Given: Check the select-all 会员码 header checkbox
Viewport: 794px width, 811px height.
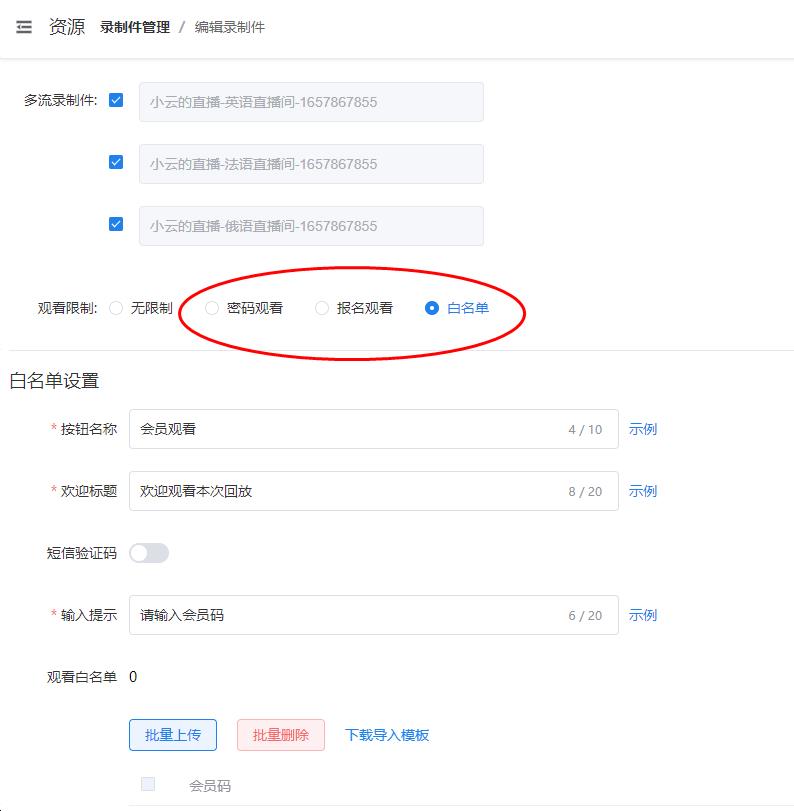Looking at the screenshot, I should 148,785.
